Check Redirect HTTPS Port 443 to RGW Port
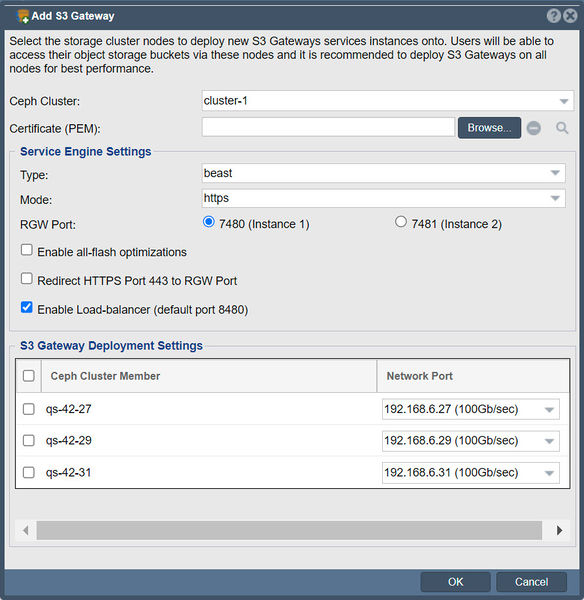The image size is (584, 600). (x=27, y=279)
